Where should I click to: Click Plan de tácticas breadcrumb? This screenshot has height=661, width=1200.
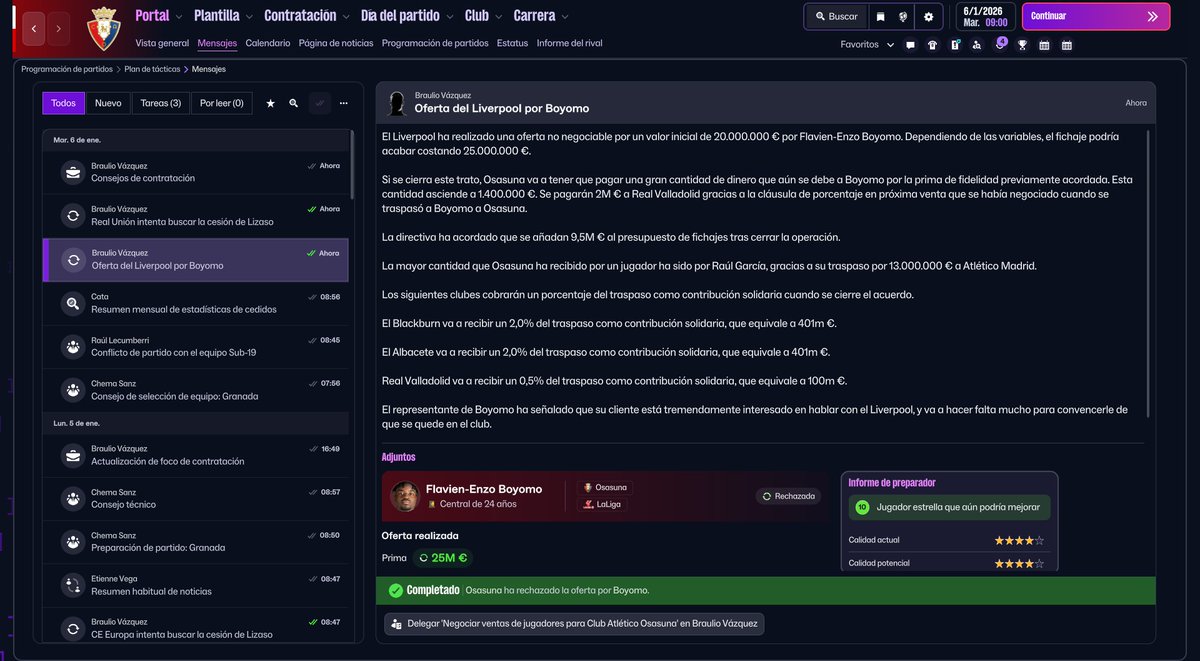pyautogui.click(x=152, y=69)
